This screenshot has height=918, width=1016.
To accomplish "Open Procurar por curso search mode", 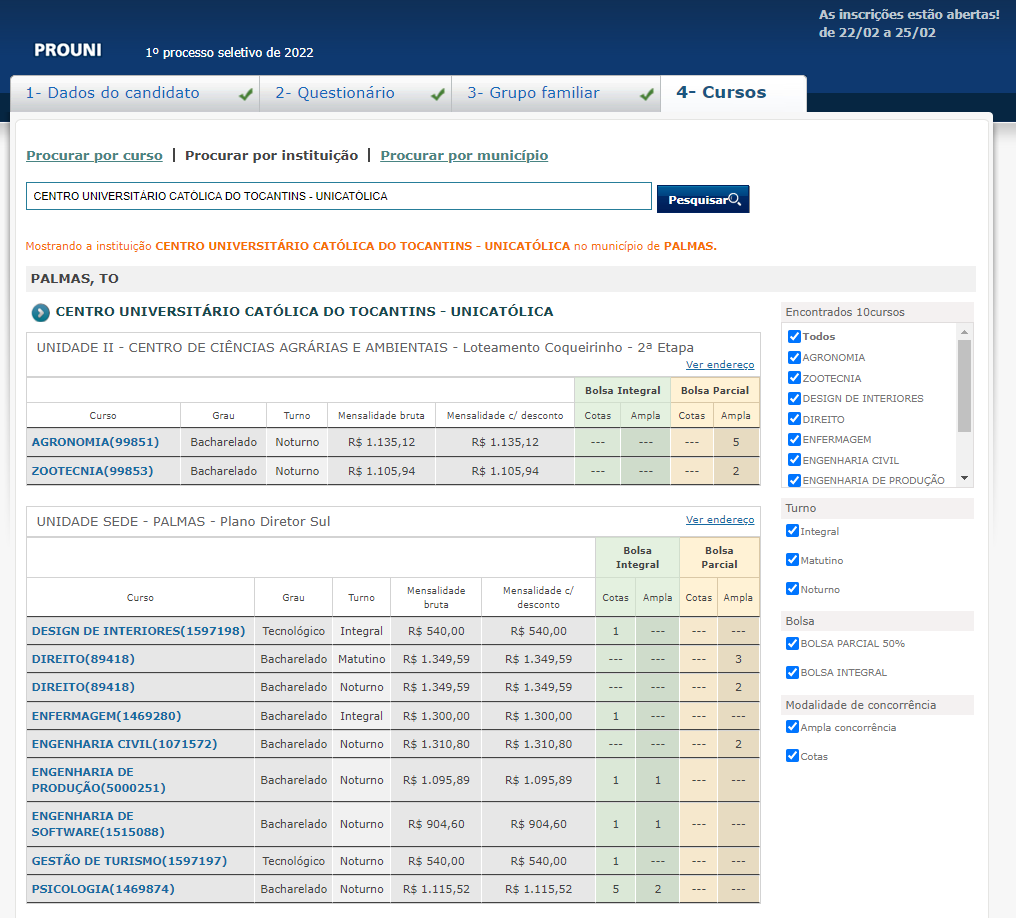I will [x=94, y=155].
